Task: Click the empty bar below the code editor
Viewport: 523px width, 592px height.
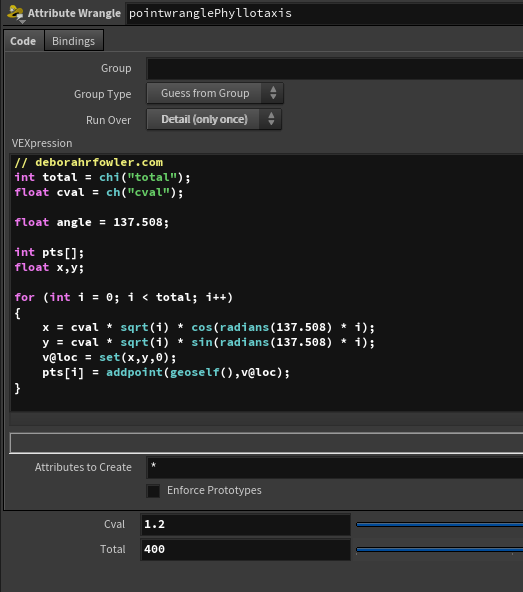Action: click(266, 443)
